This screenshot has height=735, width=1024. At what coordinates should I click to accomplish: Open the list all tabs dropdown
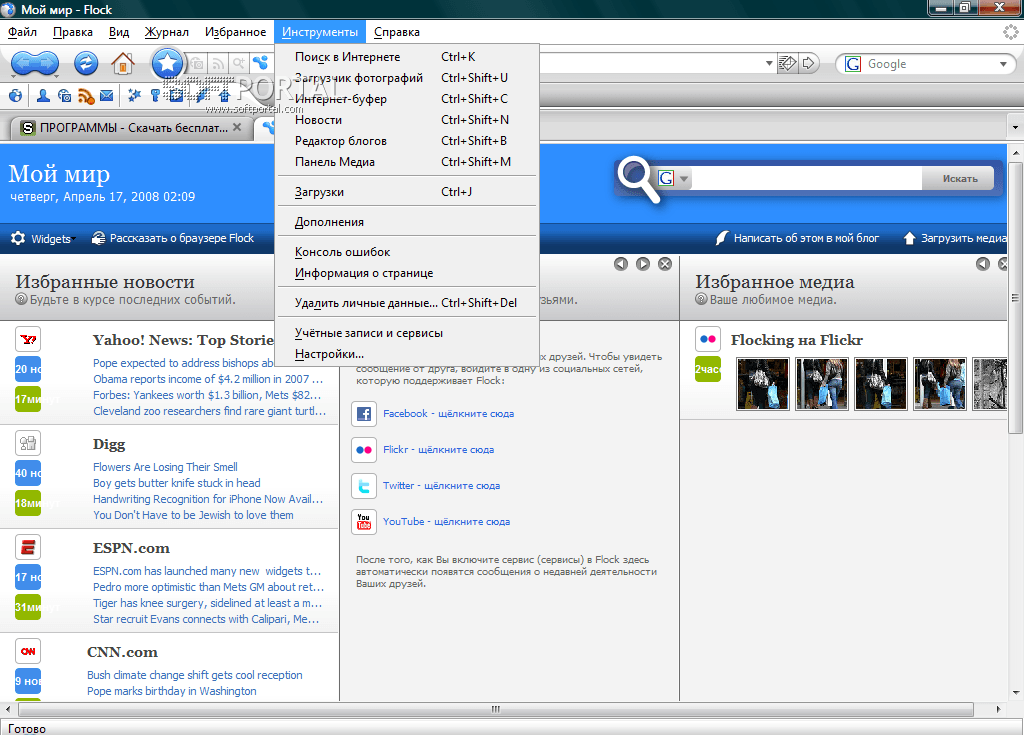pos(1016,127)
